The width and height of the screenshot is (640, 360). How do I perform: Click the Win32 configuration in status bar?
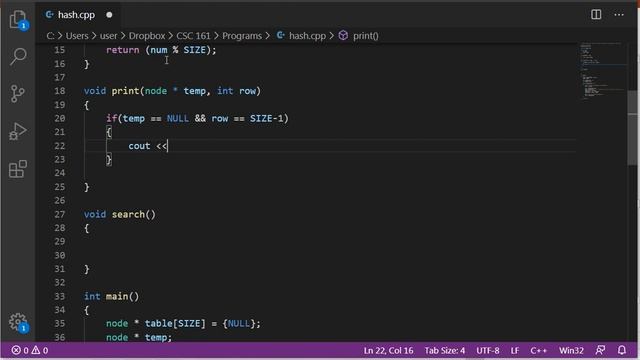571,351
